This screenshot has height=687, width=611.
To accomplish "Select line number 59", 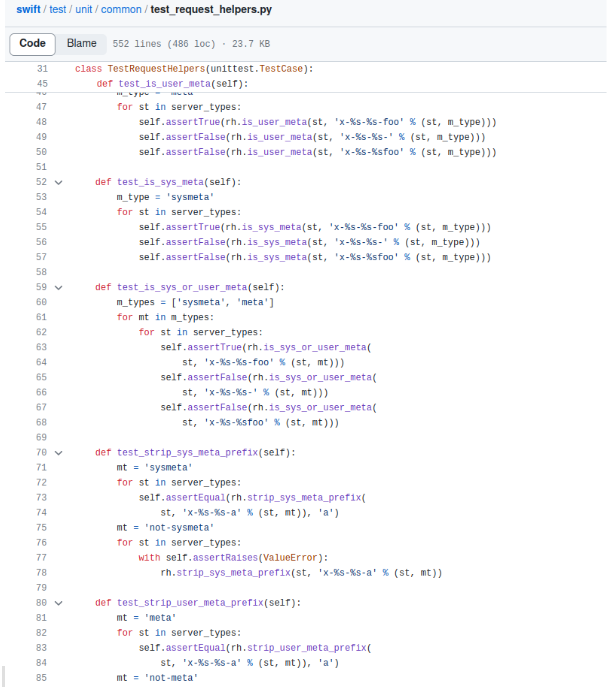I will click(41, 287).
